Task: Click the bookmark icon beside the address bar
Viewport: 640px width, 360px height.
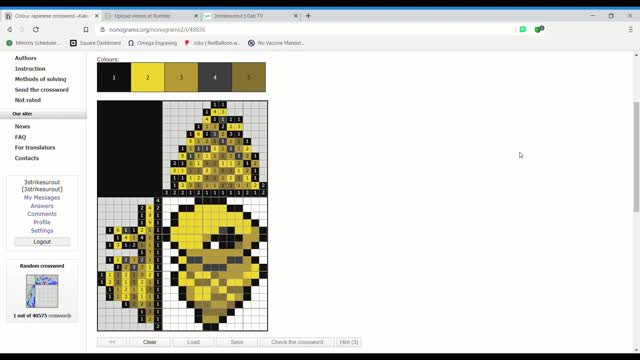Action: click(86, 29)
